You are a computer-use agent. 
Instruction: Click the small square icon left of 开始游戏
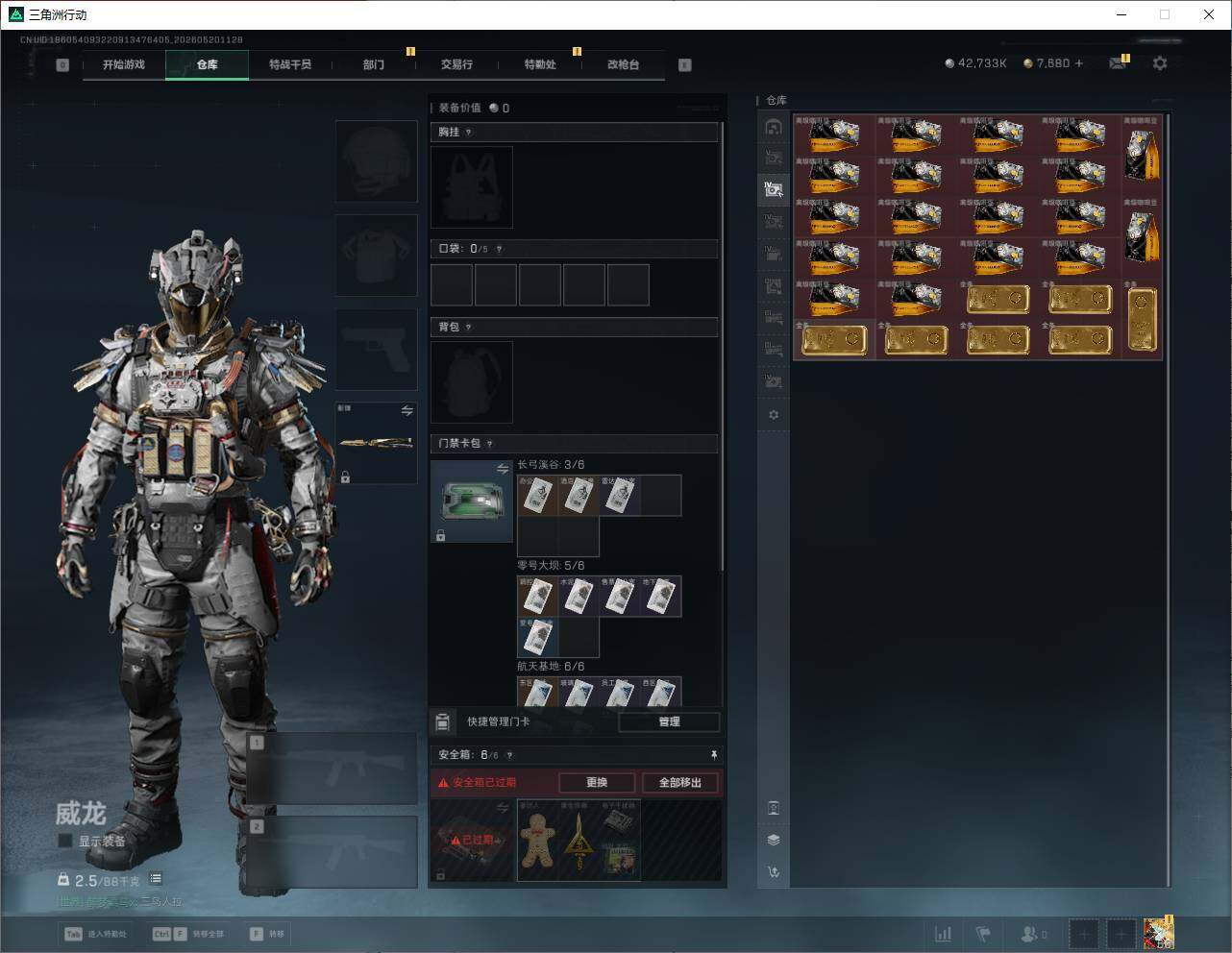point(62,65)
